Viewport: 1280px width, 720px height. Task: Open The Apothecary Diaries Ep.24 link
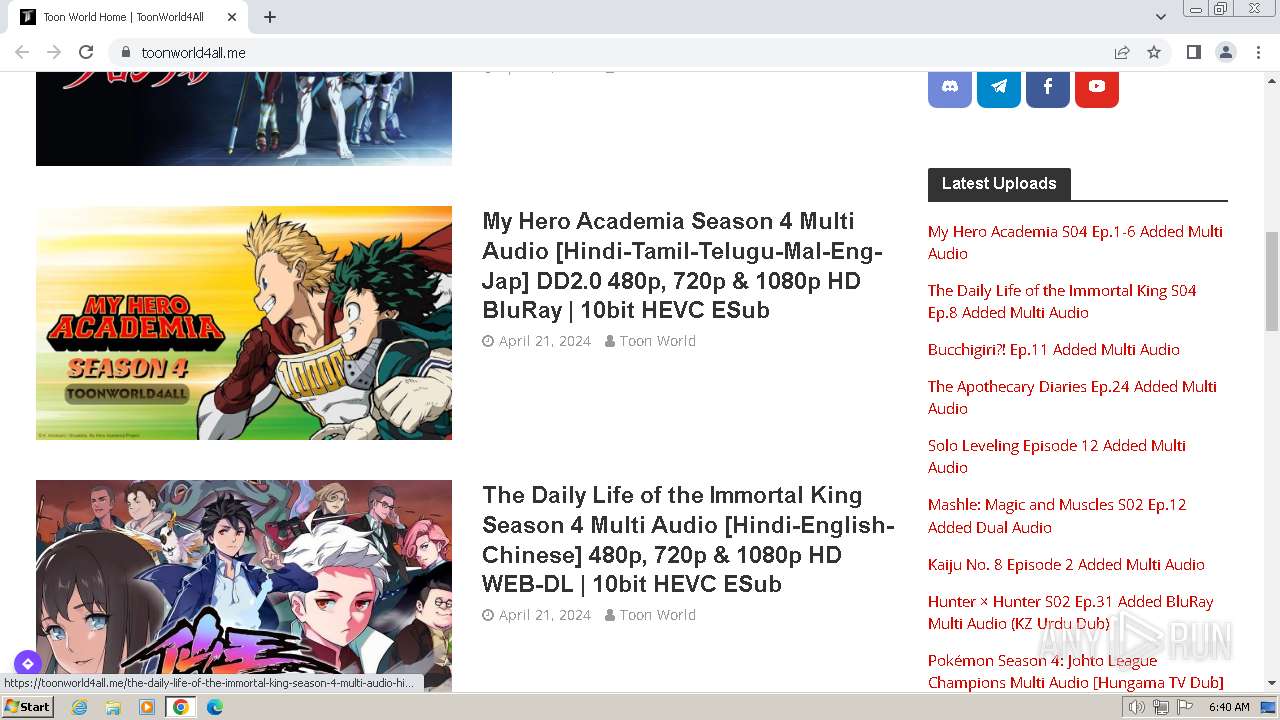tap(1072, 397)
